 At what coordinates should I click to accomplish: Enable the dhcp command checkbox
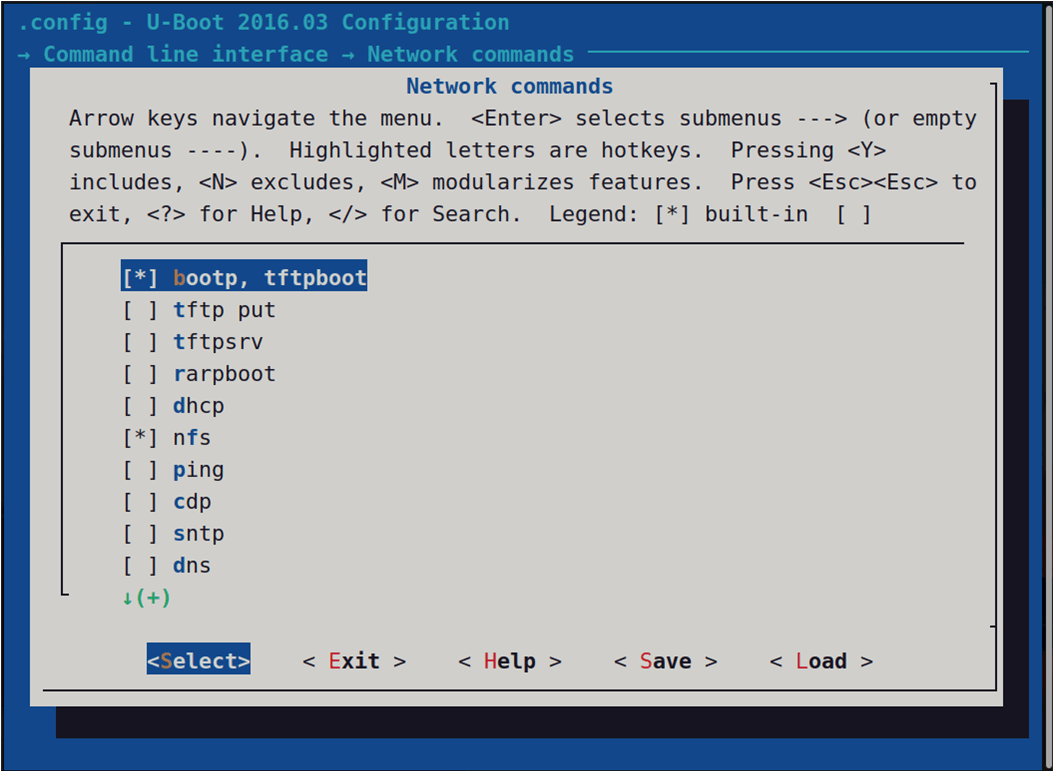click(x=140, y=406)
